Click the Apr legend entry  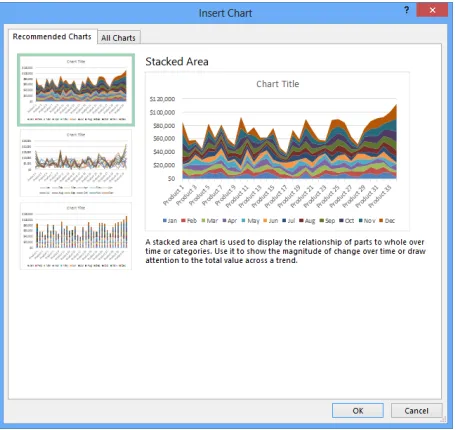[230, 221]
